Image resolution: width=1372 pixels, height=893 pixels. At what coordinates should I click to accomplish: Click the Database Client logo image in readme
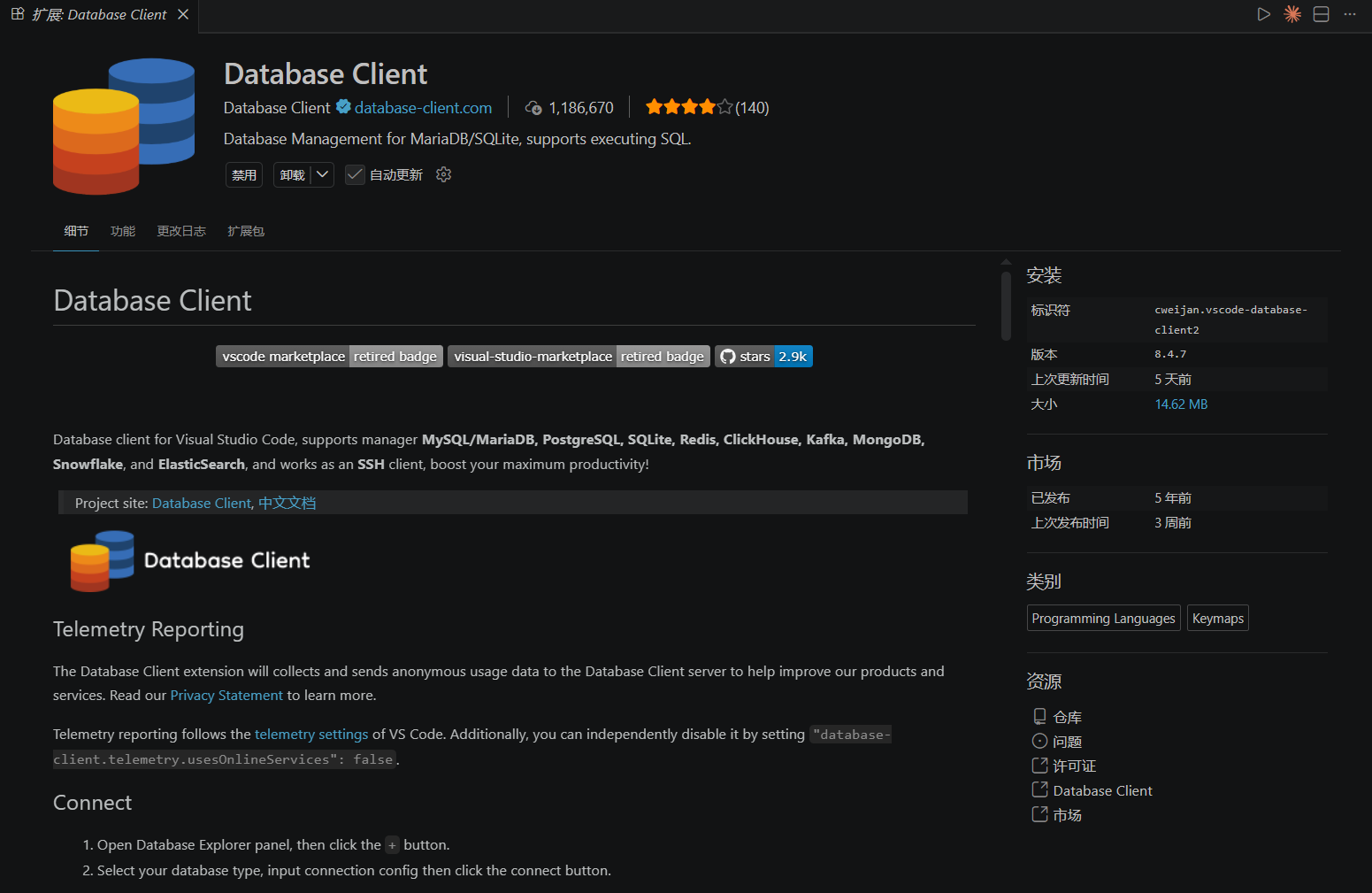tap(190, 560)
